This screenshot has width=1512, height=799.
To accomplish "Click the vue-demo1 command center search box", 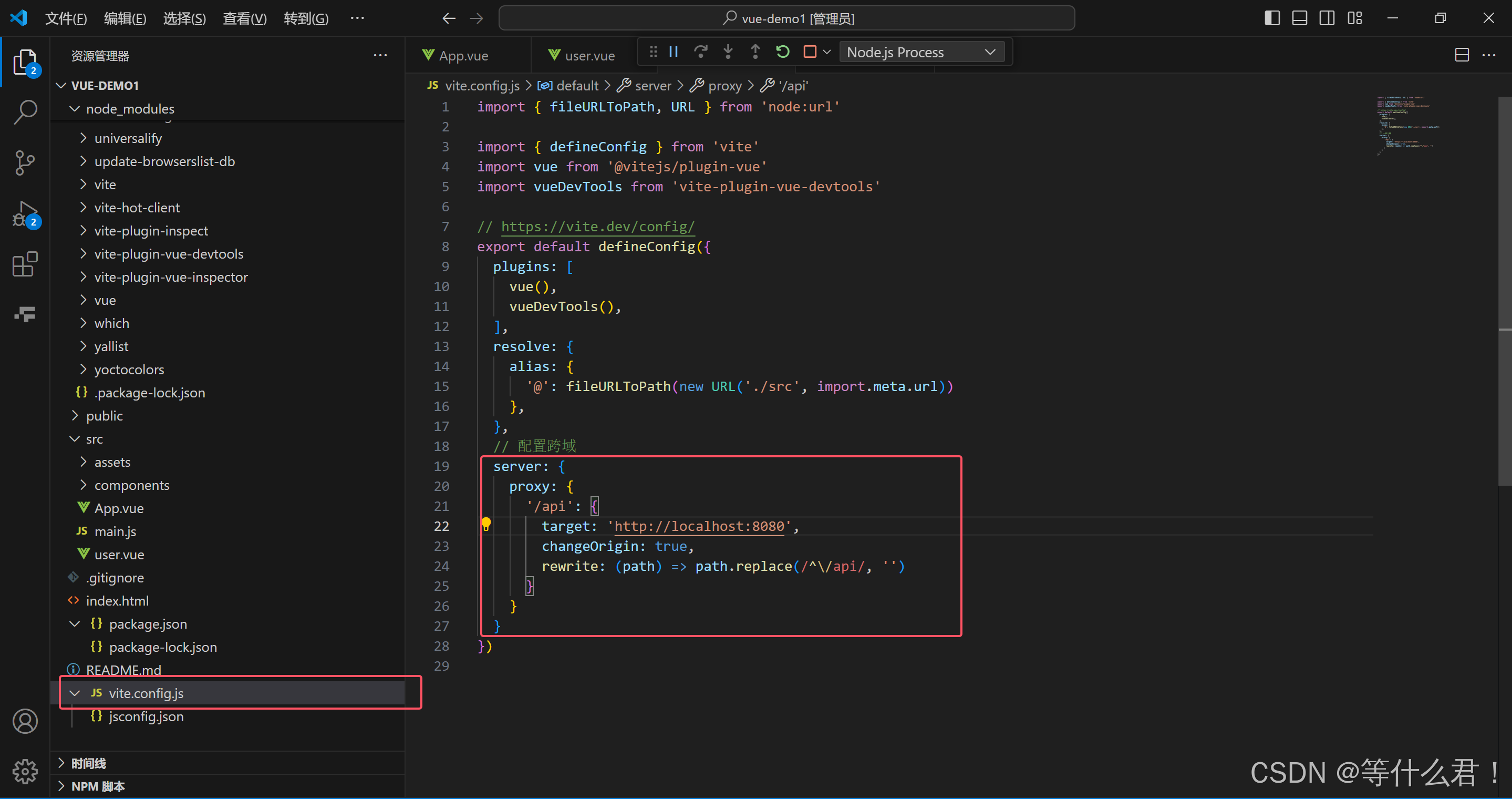I will (x=786, y=18).
